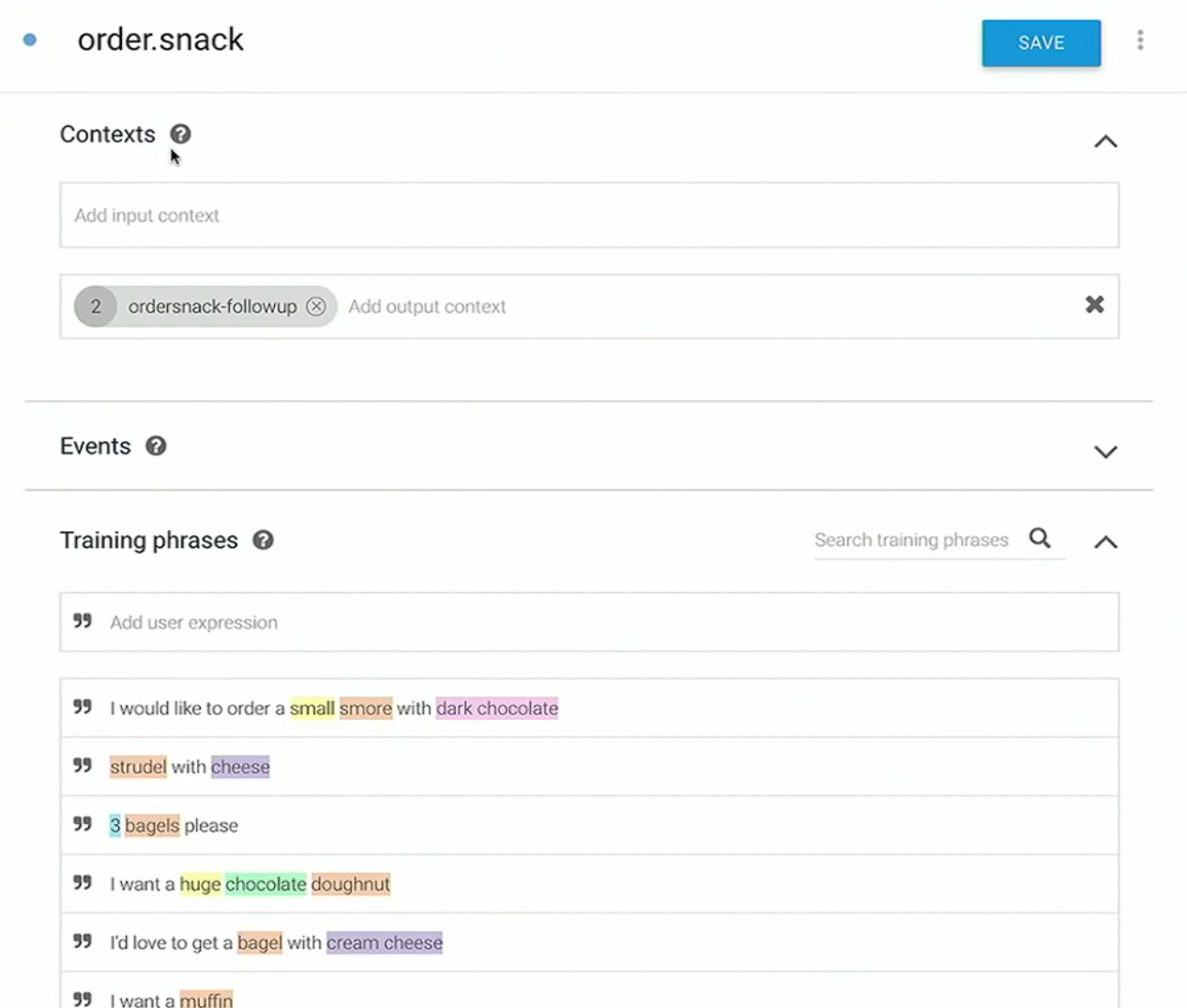Clear output contexts with the X icon

coord(1094,304)
